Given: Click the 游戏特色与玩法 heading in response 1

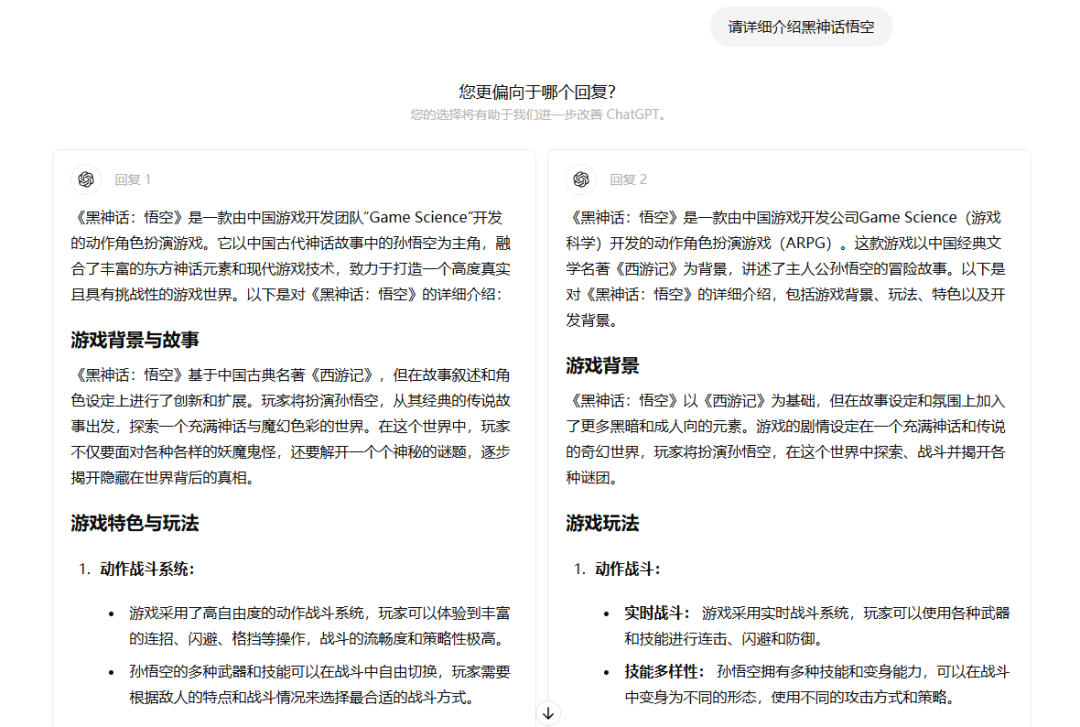Looking at the screenshot, I should [135, 523].
